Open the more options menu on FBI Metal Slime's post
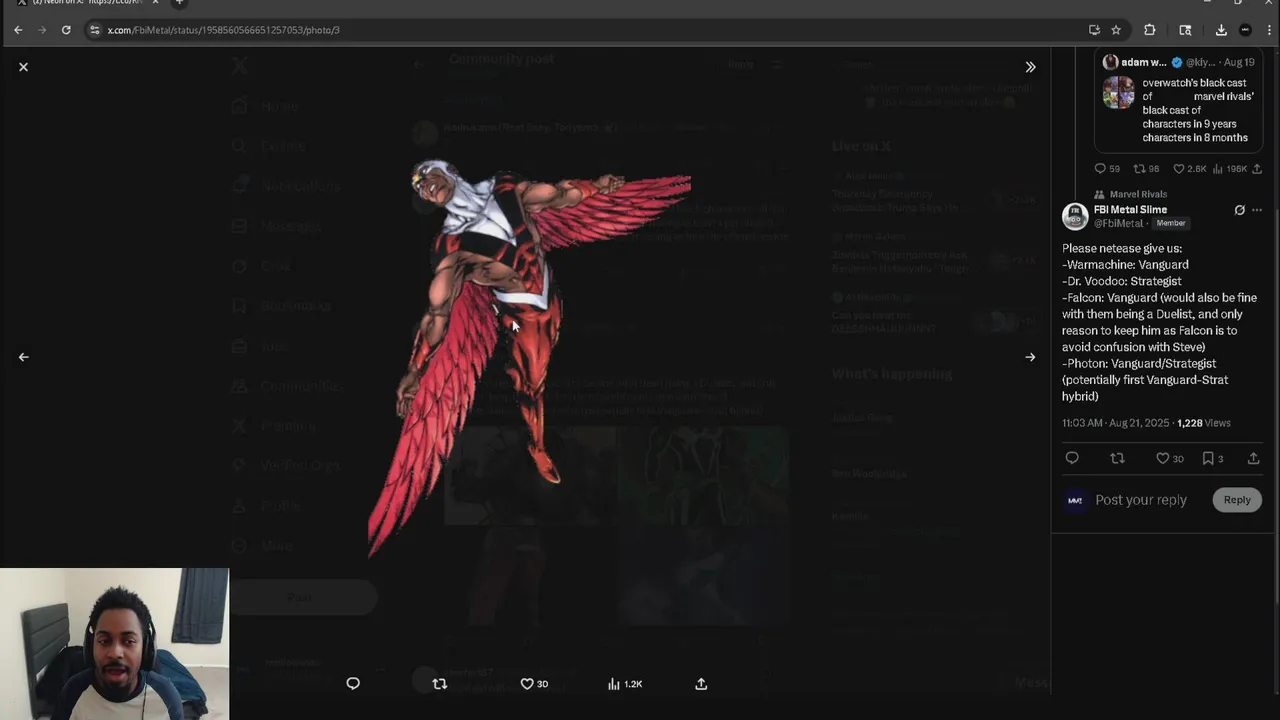1280x720 pixels. (1257, 210)
